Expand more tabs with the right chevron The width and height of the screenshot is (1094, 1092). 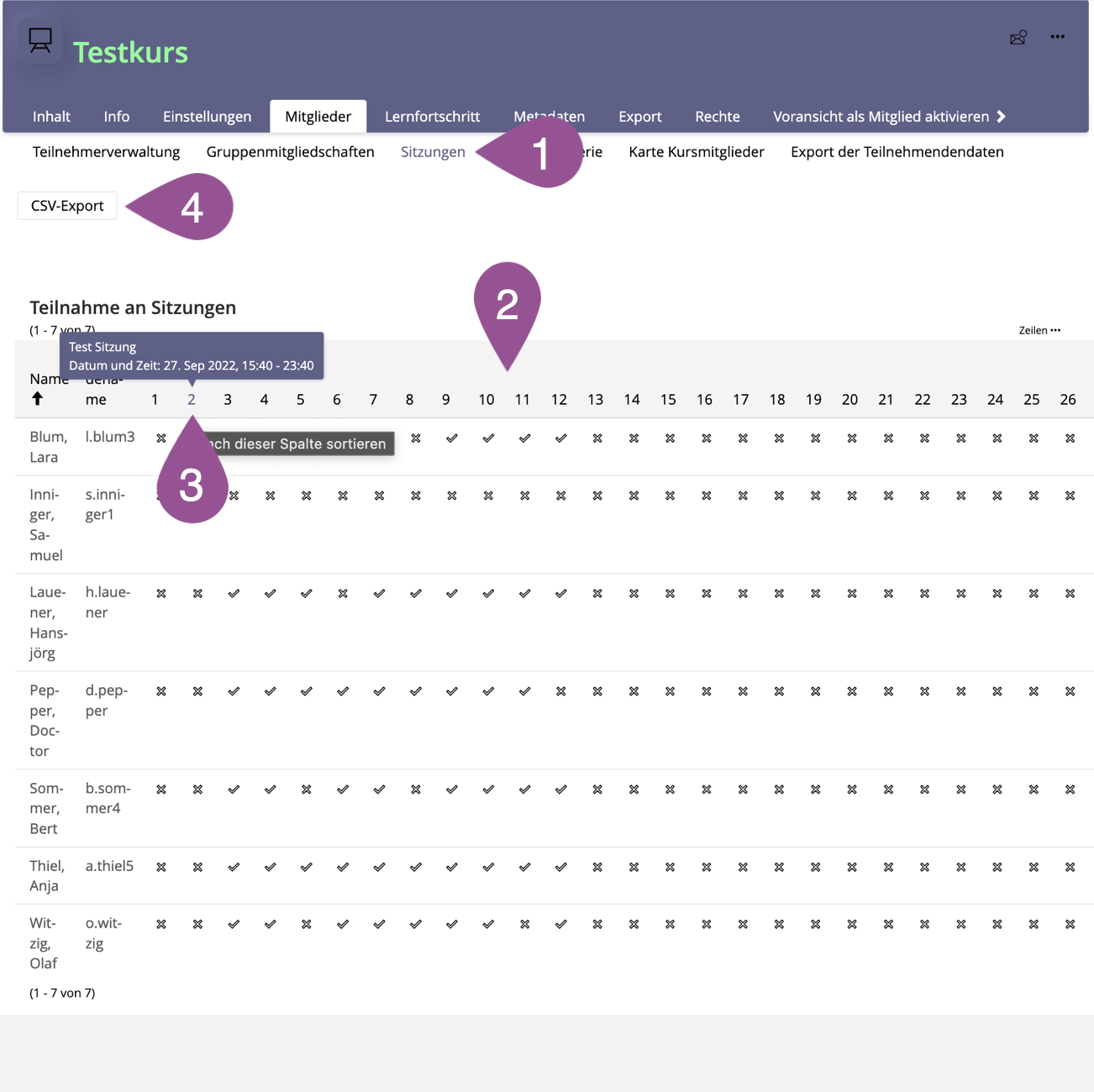[x=1001, y=117]
